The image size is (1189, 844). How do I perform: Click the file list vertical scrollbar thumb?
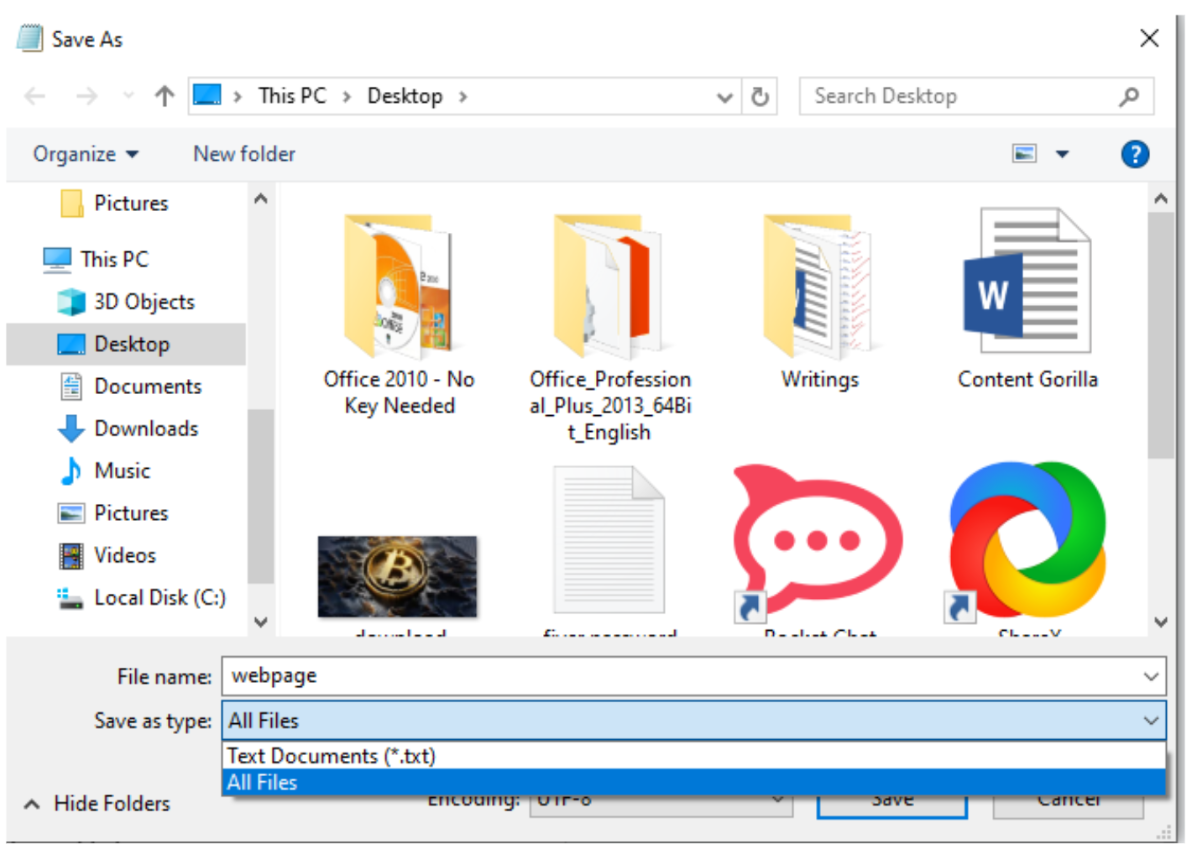pos(1160,336)
